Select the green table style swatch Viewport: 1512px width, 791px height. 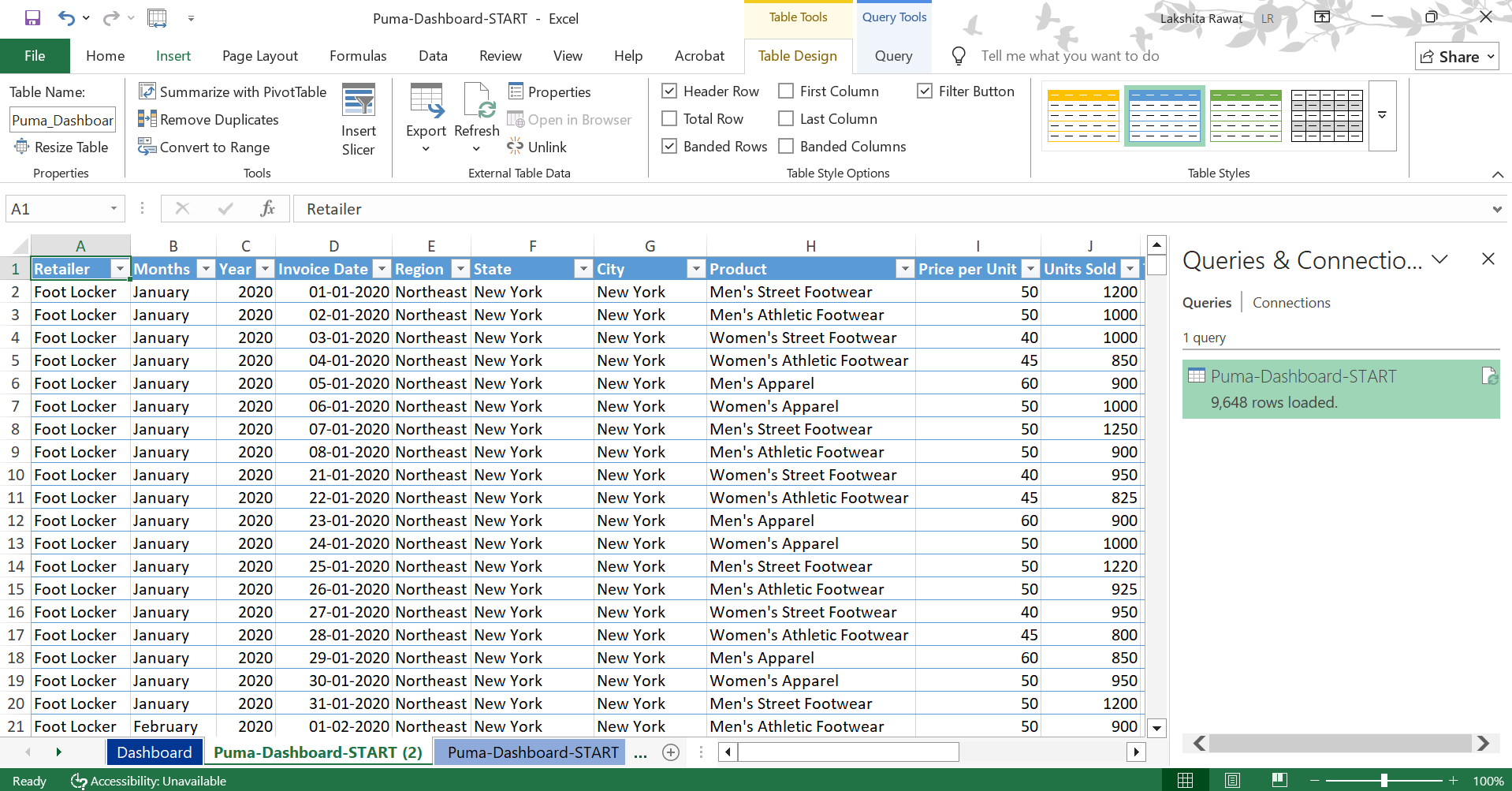pos(1246,116)
